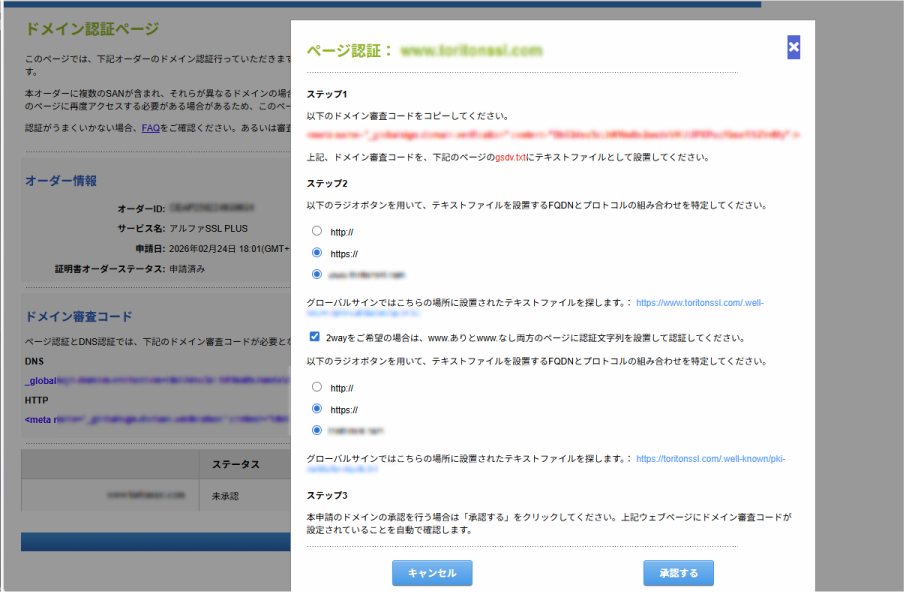Open the https://www.toritonssl.com/.well-known link
The width and height of the screenshot is (904, 592).
700,301
